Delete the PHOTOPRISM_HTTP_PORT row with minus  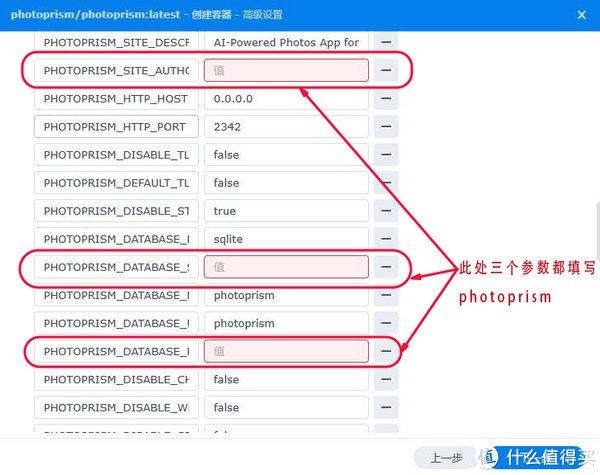(x=386, y=127)
